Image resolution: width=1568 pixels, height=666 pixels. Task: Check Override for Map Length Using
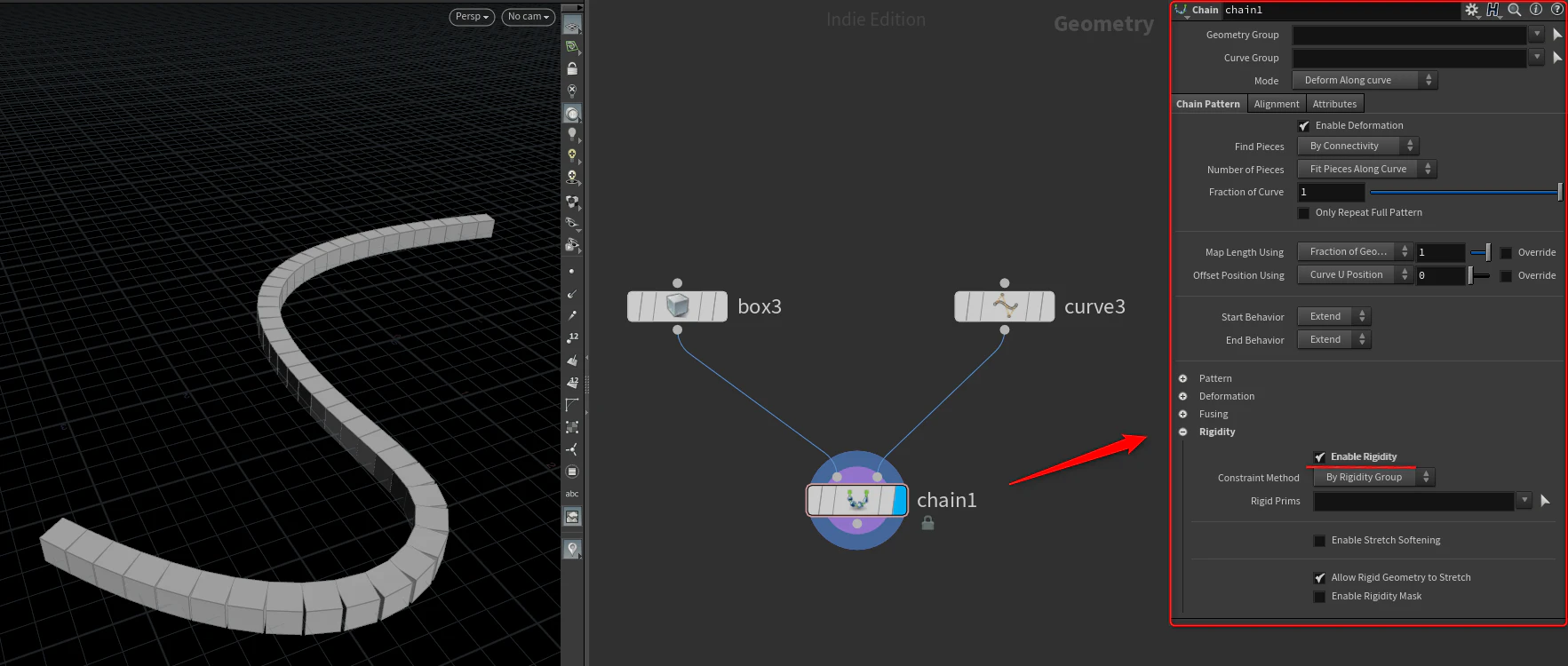1507,253
